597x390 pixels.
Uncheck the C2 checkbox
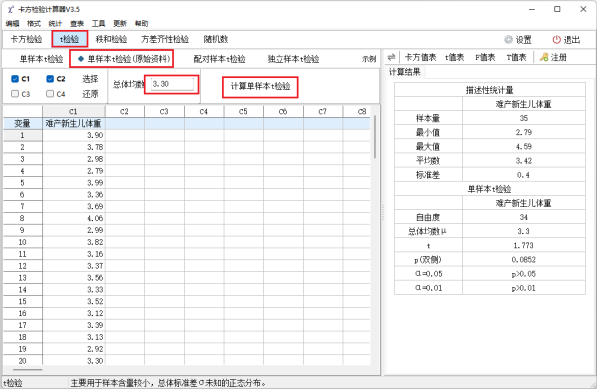point(50,79)
